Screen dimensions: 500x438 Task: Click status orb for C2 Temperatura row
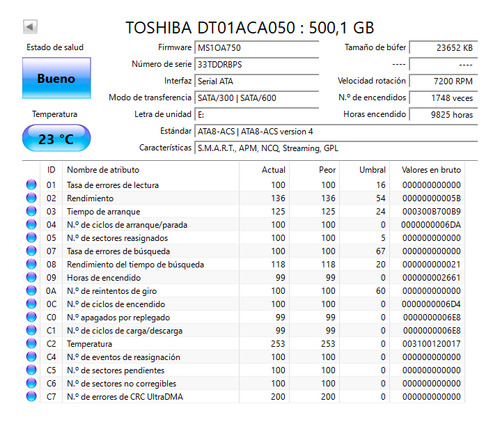tap(31, 344)
